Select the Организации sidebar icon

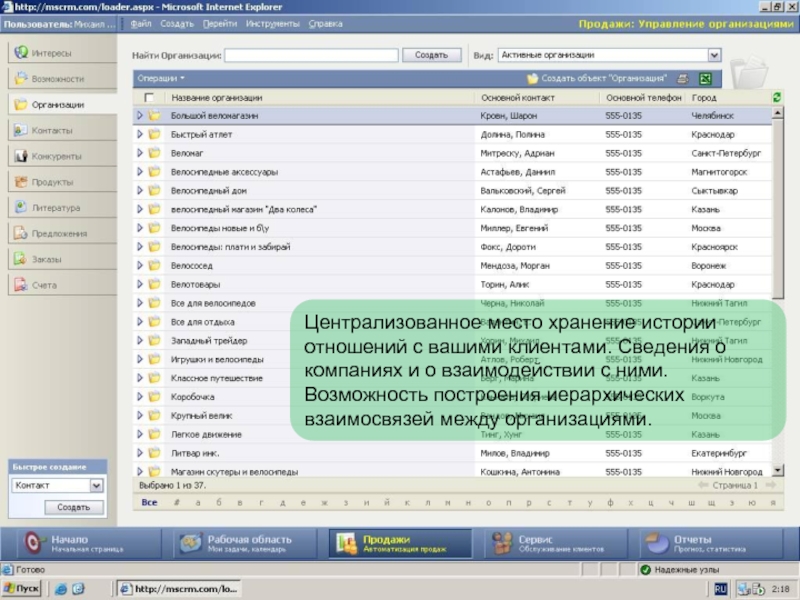(21, 104)
